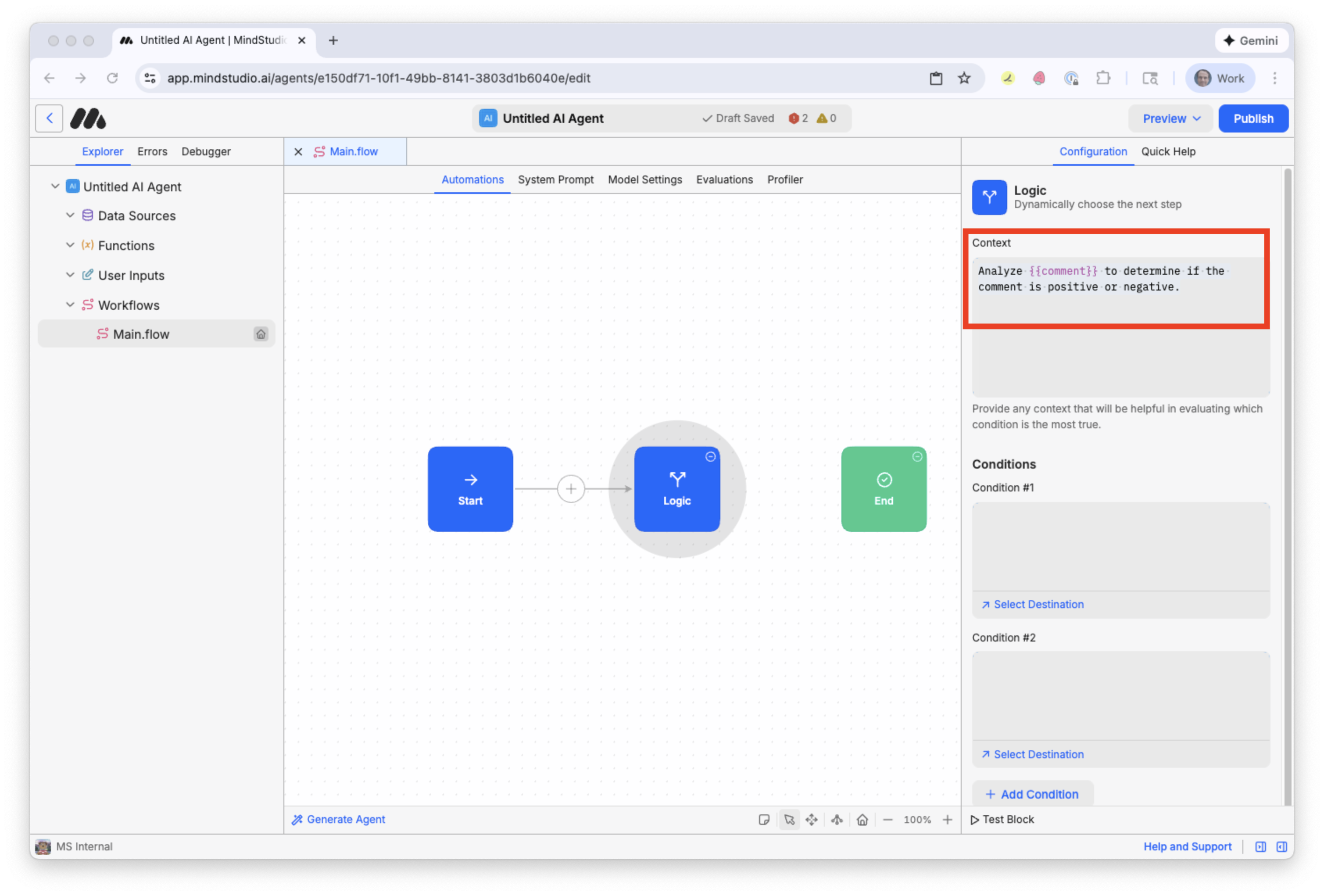This screenshot has width=1324, height=896.
Task: Click the plus icon between Start and Logic nodes
Action: click(571, 488)
